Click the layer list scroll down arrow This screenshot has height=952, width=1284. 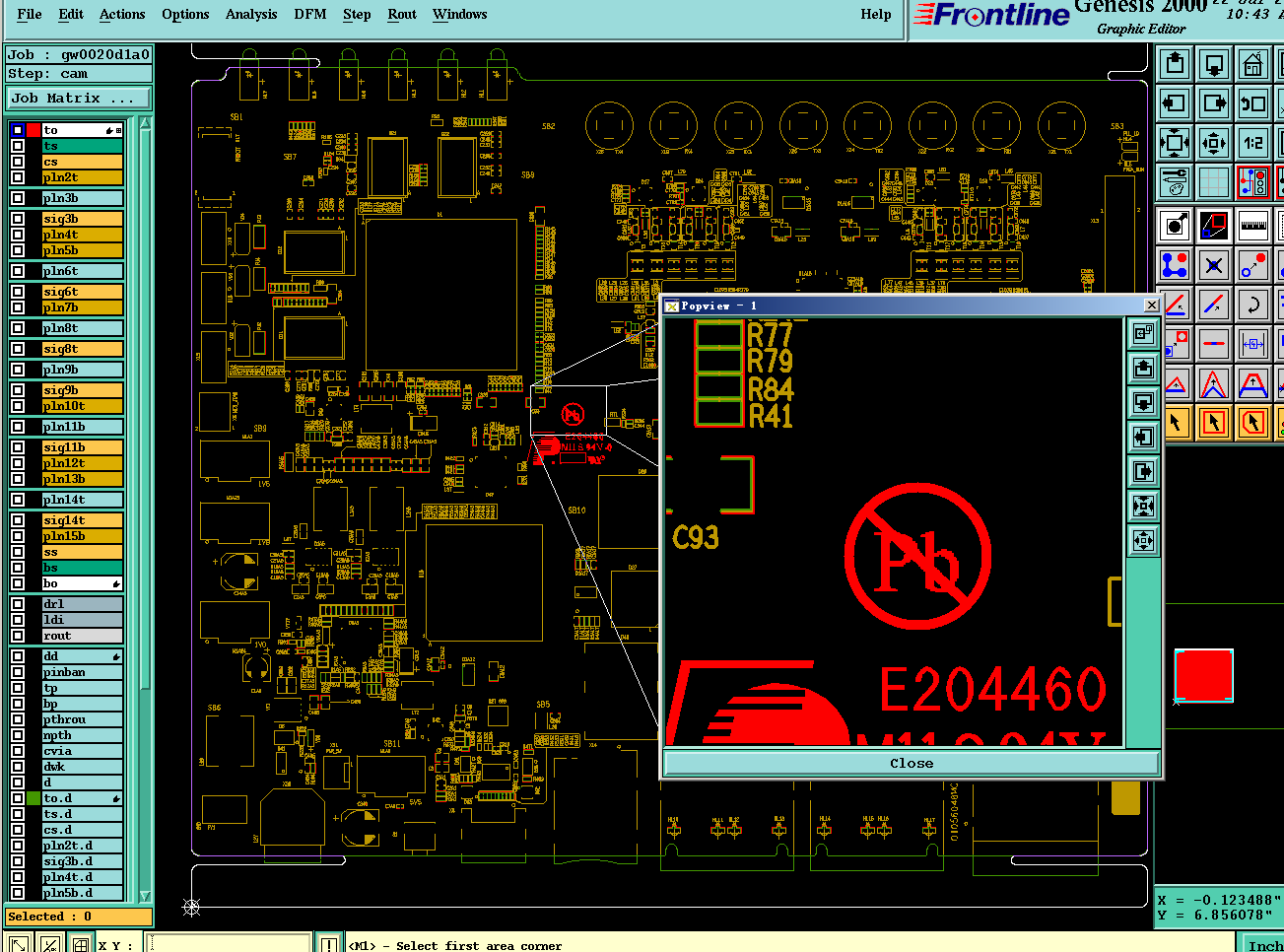click(146, 896)
